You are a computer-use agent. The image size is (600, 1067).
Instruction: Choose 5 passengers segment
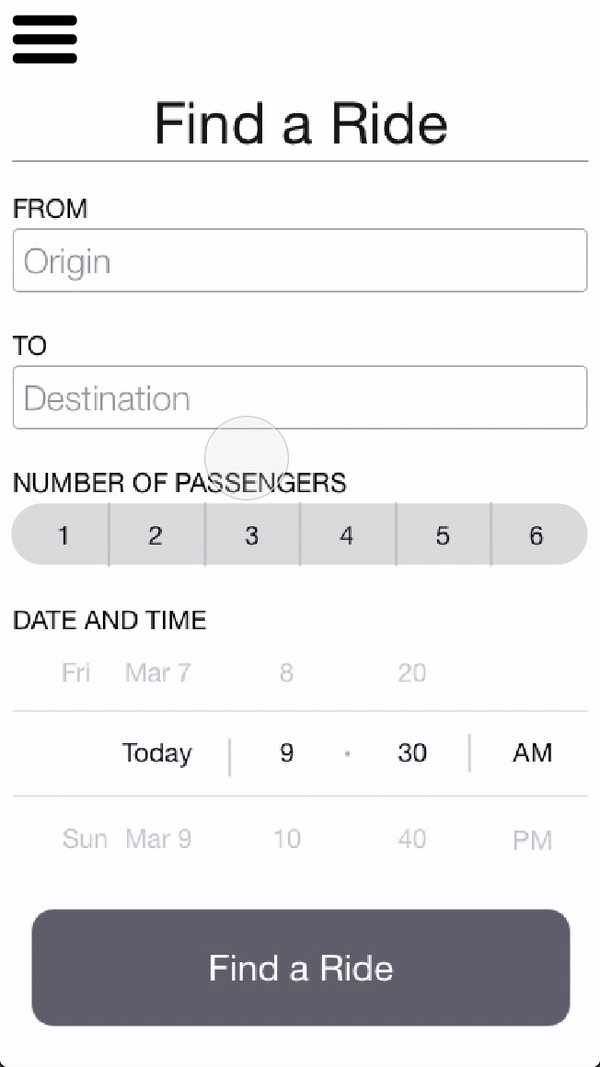coord(443,535)
